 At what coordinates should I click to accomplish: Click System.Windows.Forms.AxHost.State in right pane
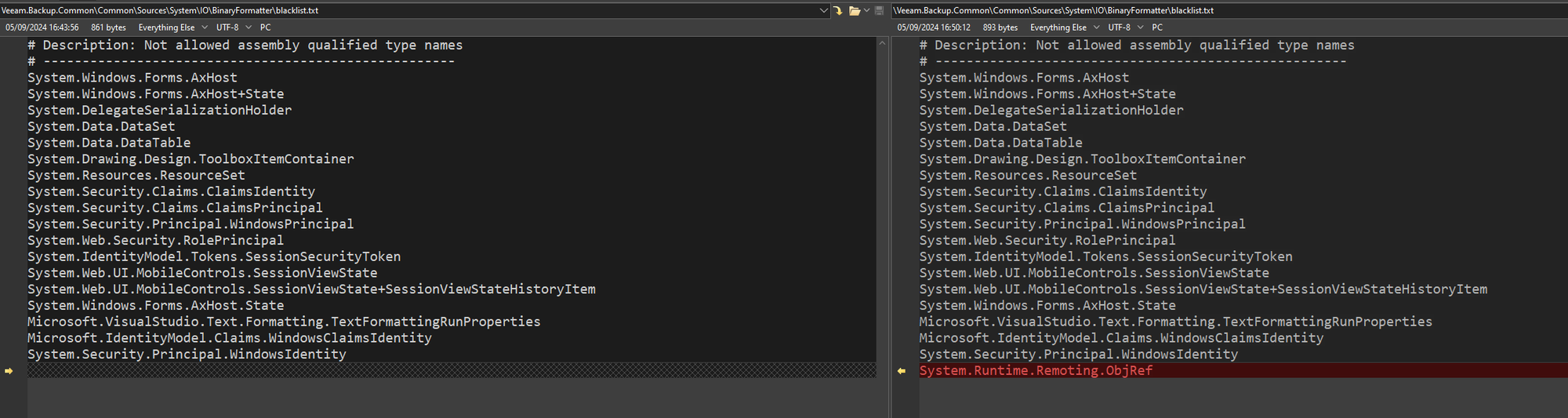1047,306
